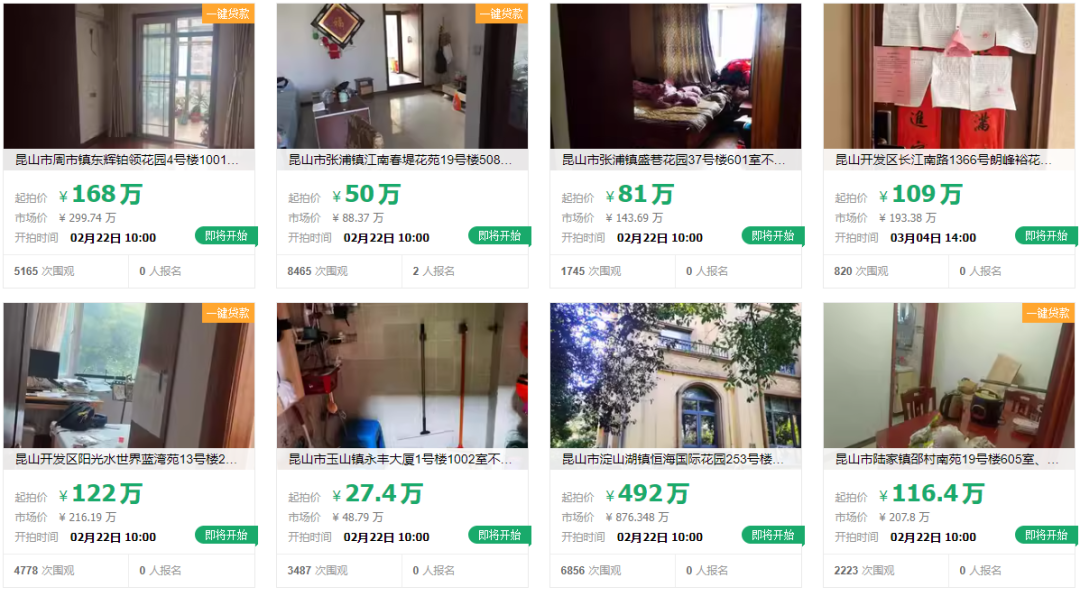Open title link 昆山开发区长江南路1366号朗峰裕花
1080x596 pixels.
pyautogui.click(x=943, y=160)
